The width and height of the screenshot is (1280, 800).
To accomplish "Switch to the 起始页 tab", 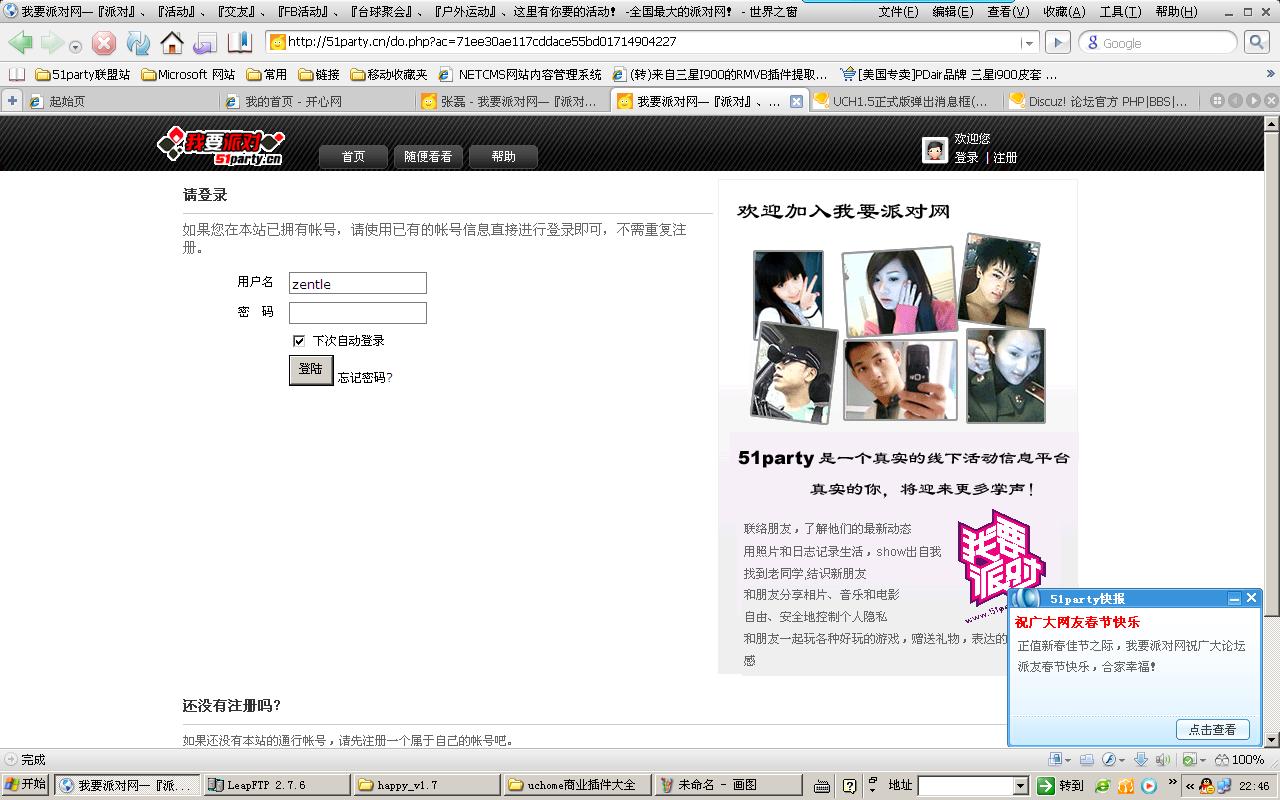I will pyautogui.click(x=120, y=101).
